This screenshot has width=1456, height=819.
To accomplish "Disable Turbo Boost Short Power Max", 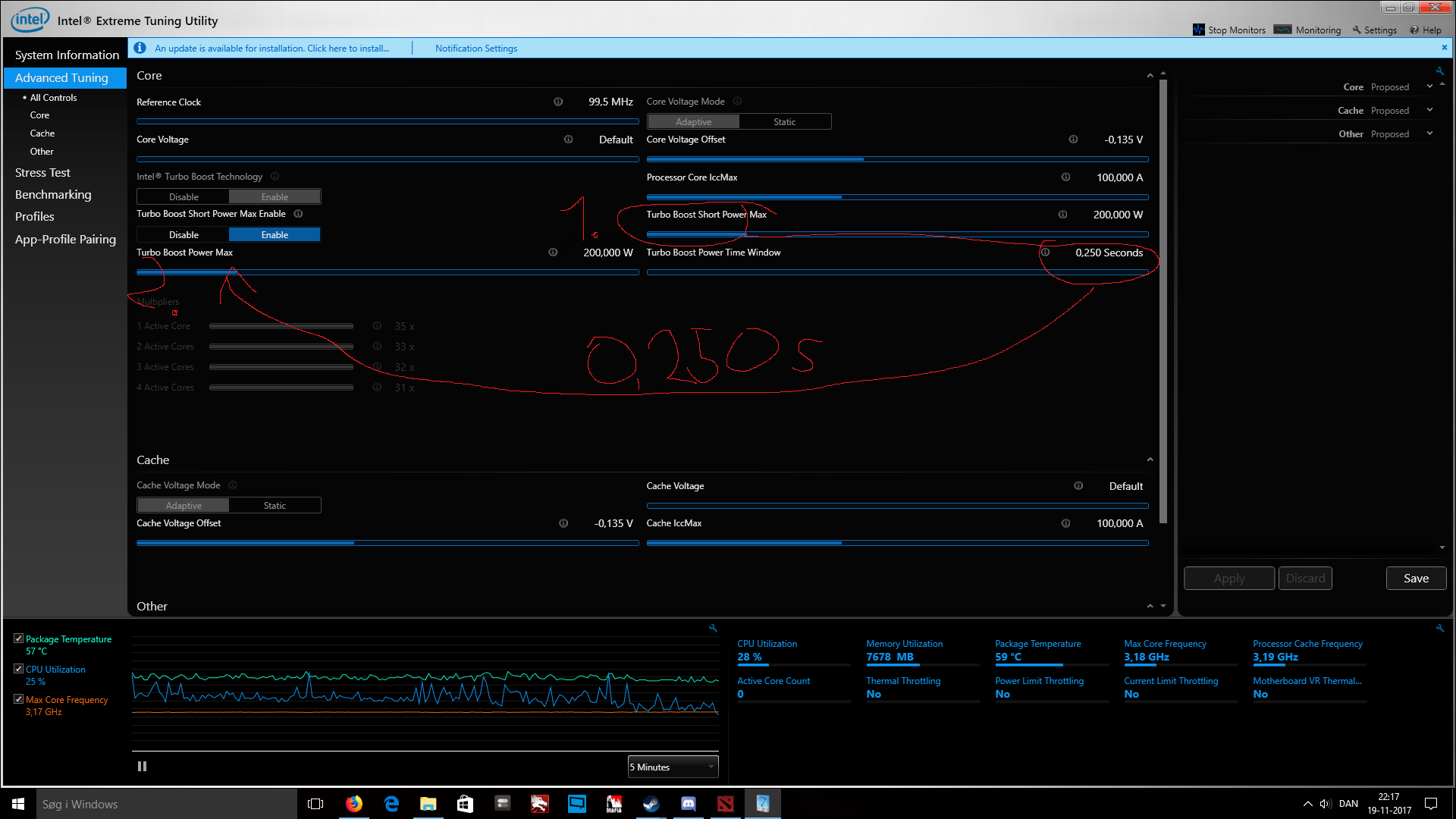I will (x=184, y=235).
